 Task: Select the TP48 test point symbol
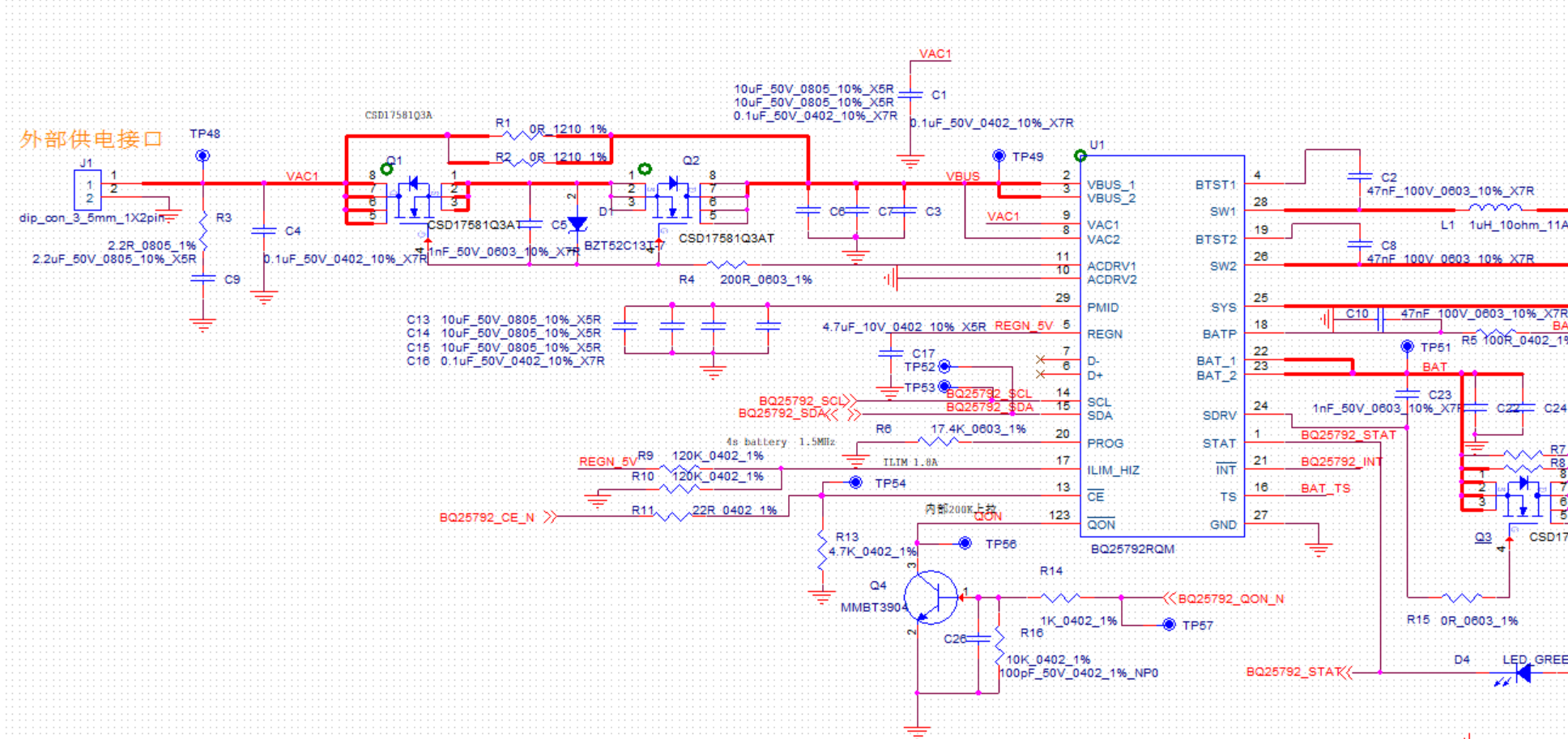[202, 155]
